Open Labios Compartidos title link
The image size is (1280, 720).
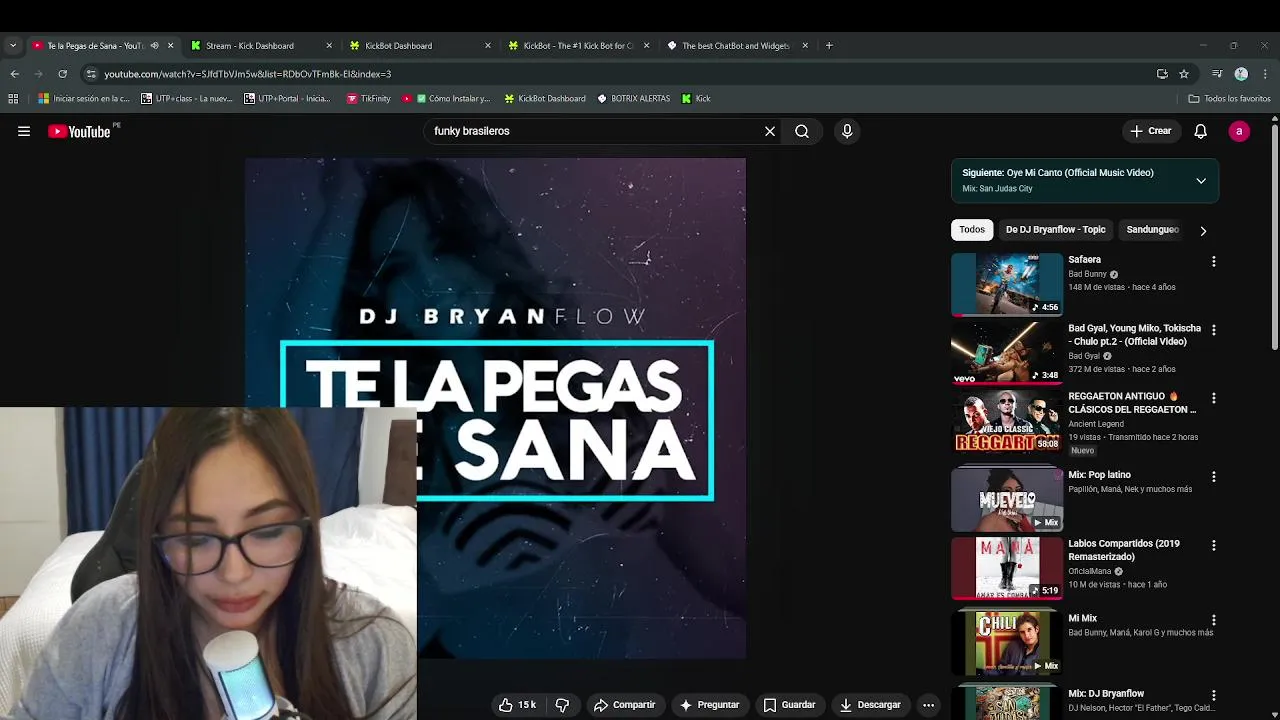tap(1124, 550)
